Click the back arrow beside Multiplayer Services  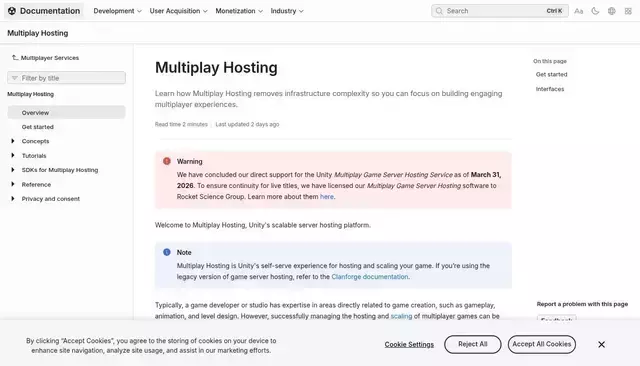[x=15, y=58]
